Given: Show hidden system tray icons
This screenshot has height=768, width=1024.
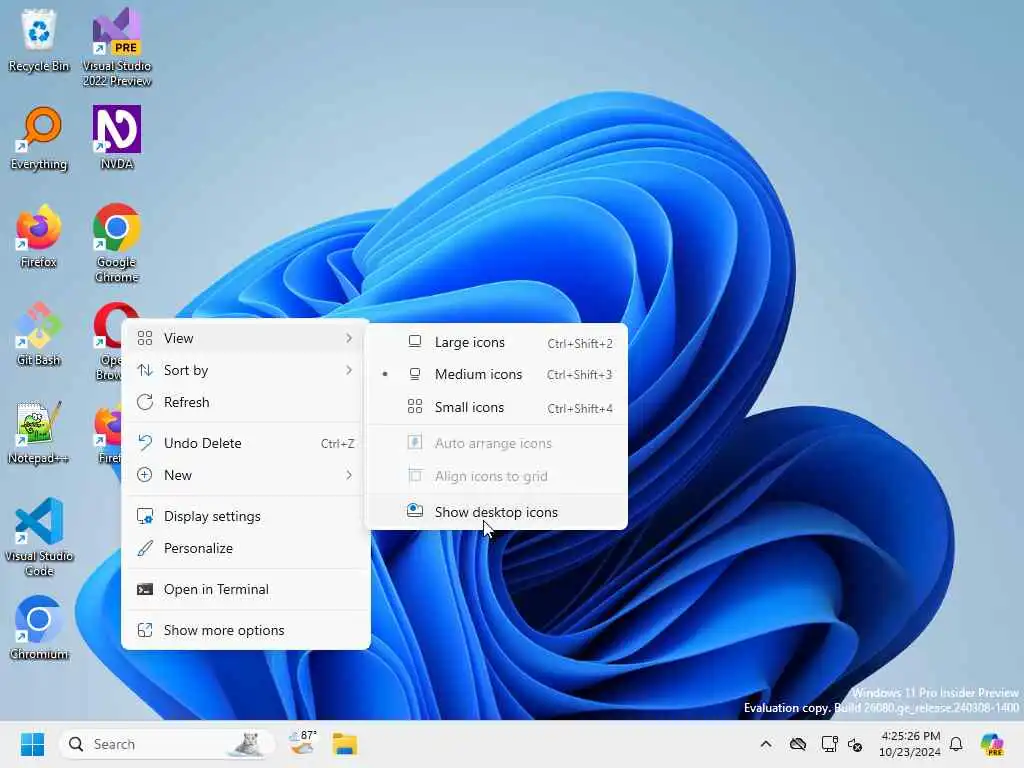Looking at the screenshot, I should click(x=766, y=744).
